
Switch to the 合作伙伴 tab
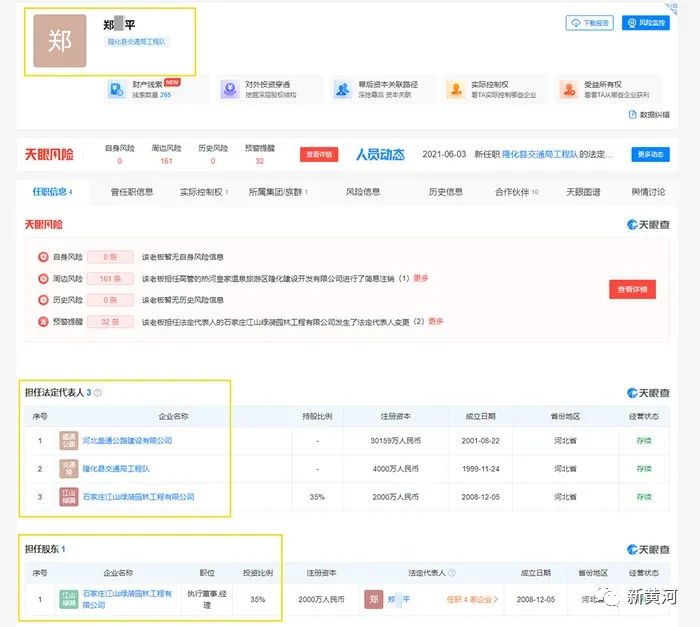click(x=517, y=192)
